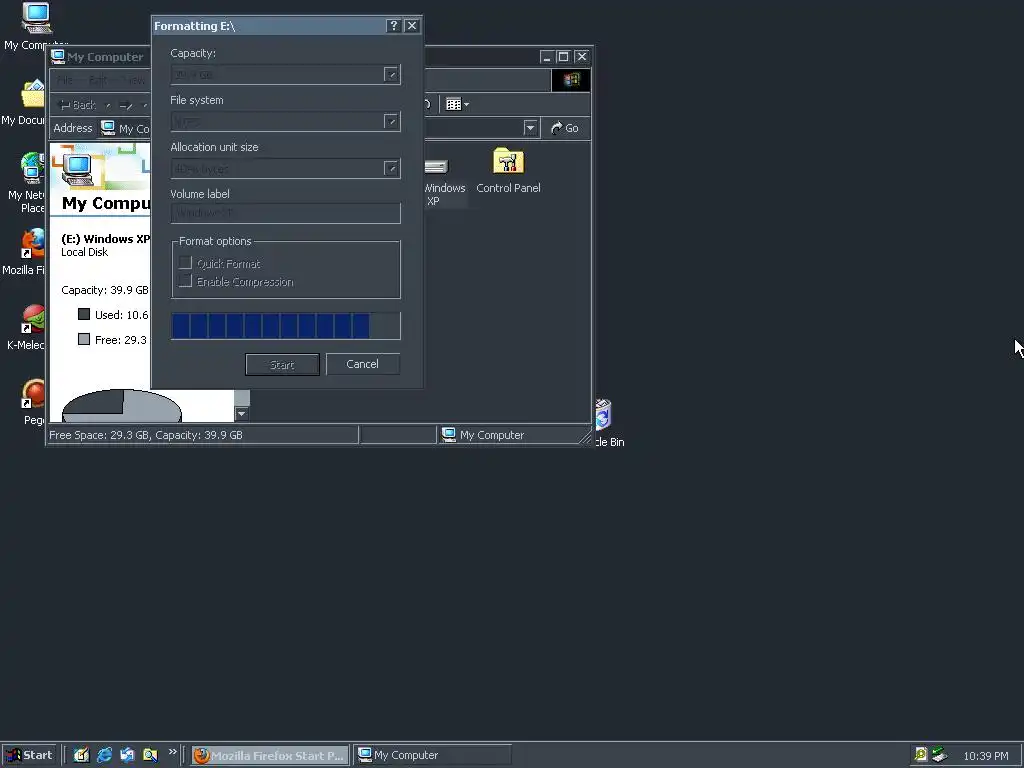Click the Go button beside address bar

[x=566, y=128]
